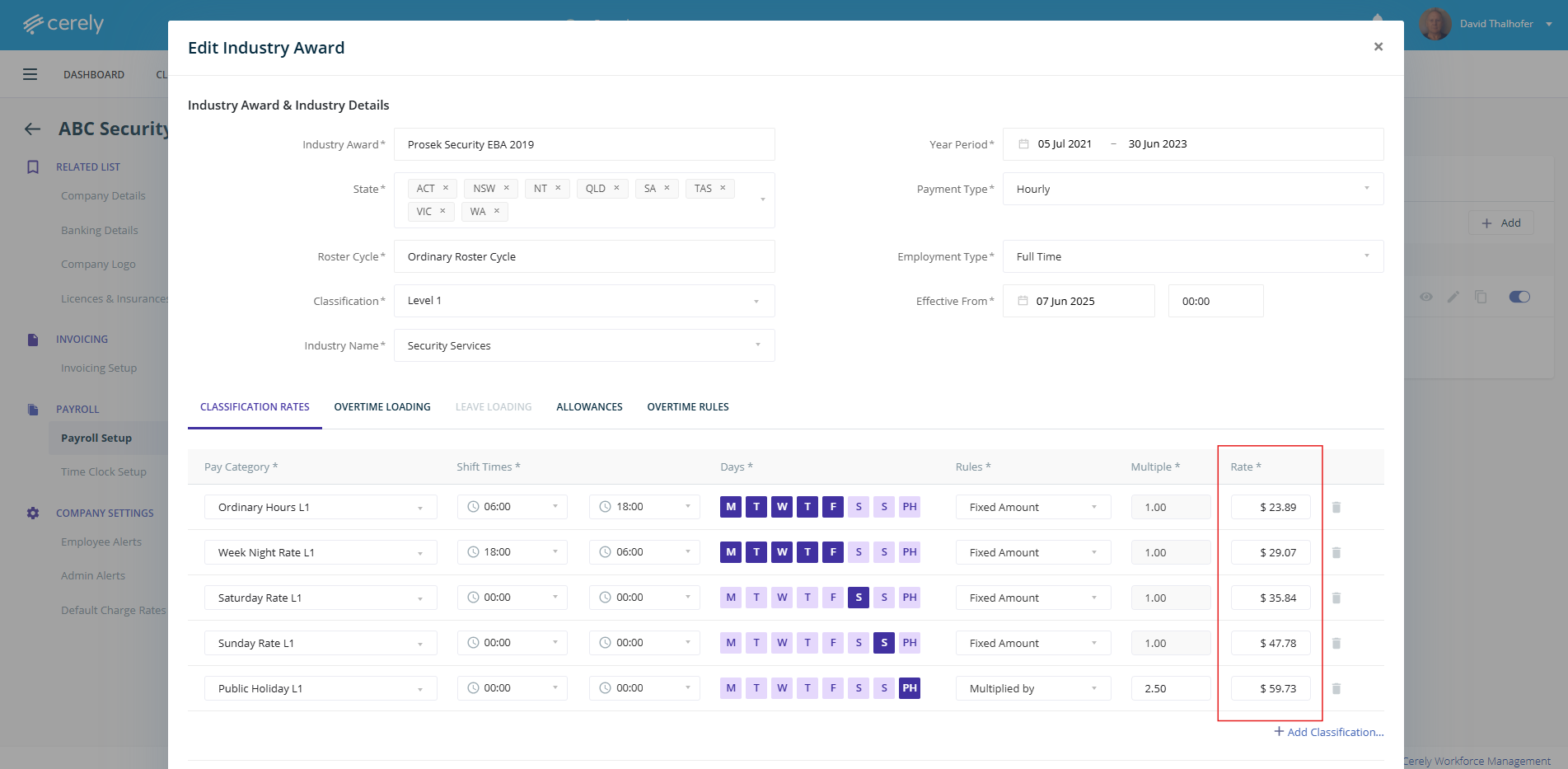Open the Allowances tab
Screen dimensions: 1568x769
pos(589,407)
